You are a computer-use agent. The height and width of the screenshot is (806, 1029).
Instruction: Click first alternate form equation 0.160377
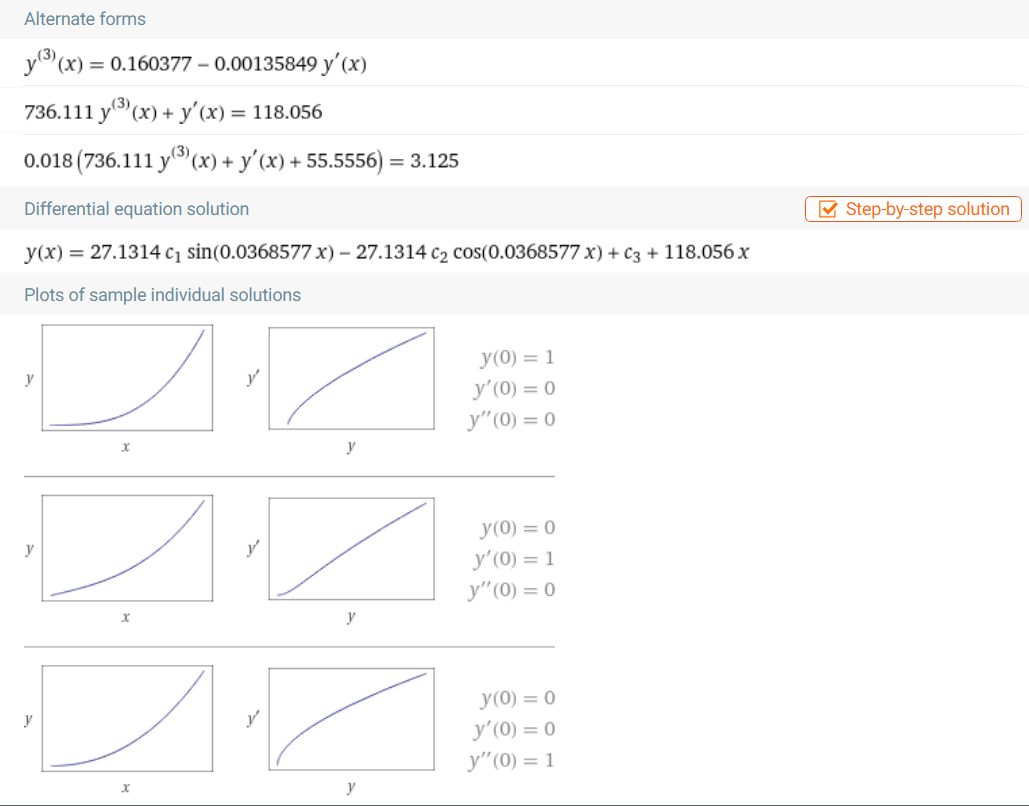click(196, 64)
